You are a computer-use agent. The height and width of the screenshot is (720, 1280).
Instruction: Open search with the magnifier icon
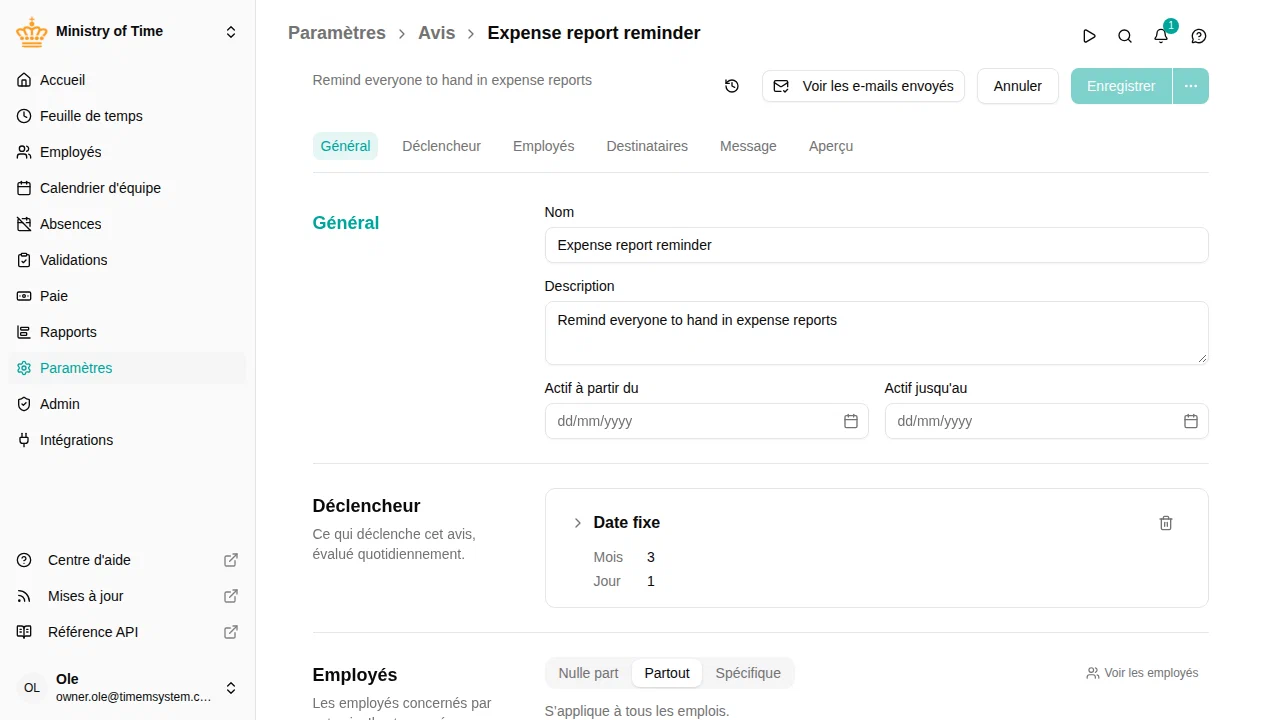click(x=1125, y=36)
